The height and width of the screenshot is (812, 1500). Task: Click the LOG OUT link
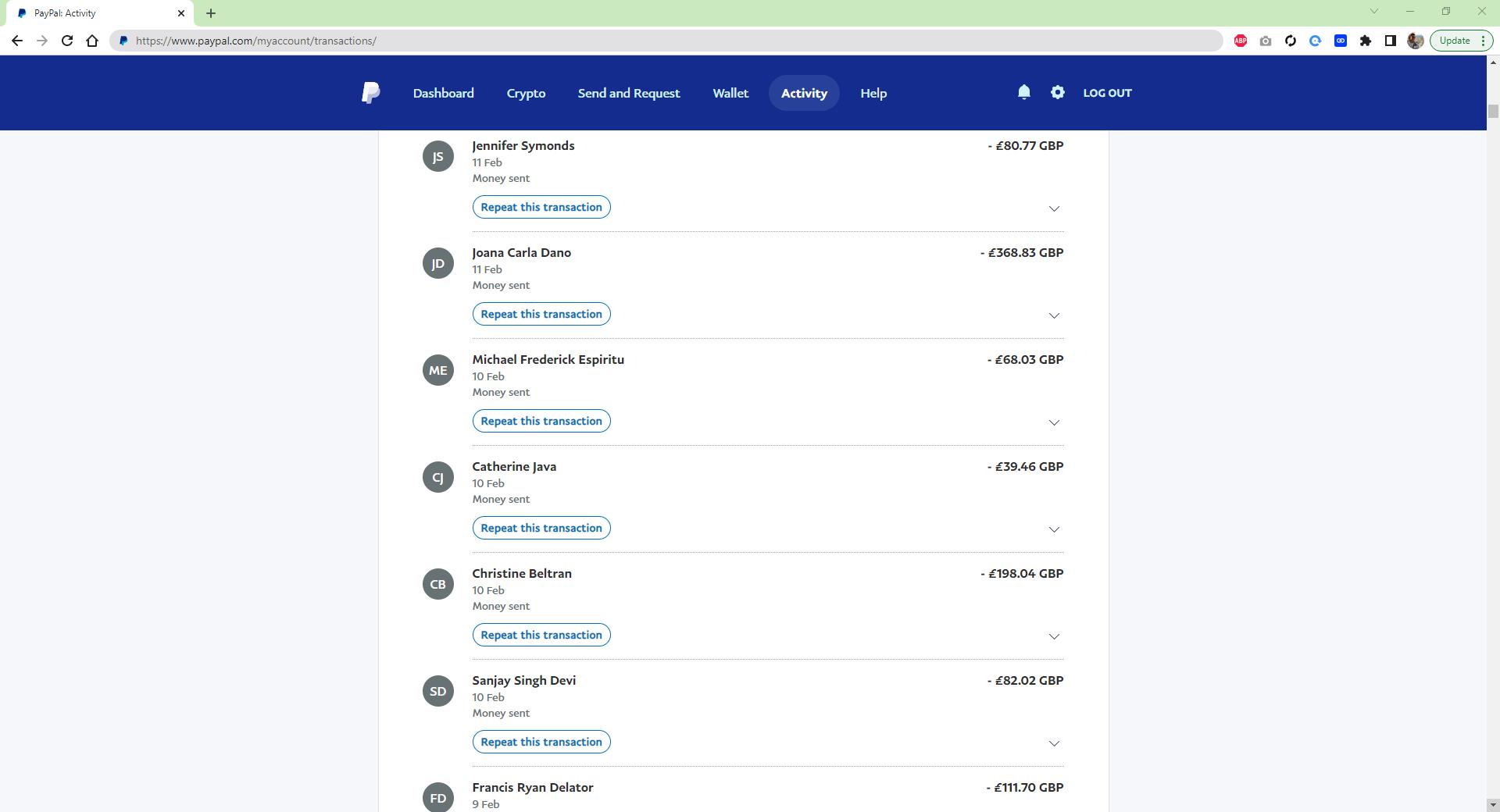[x=1106, y=93]
